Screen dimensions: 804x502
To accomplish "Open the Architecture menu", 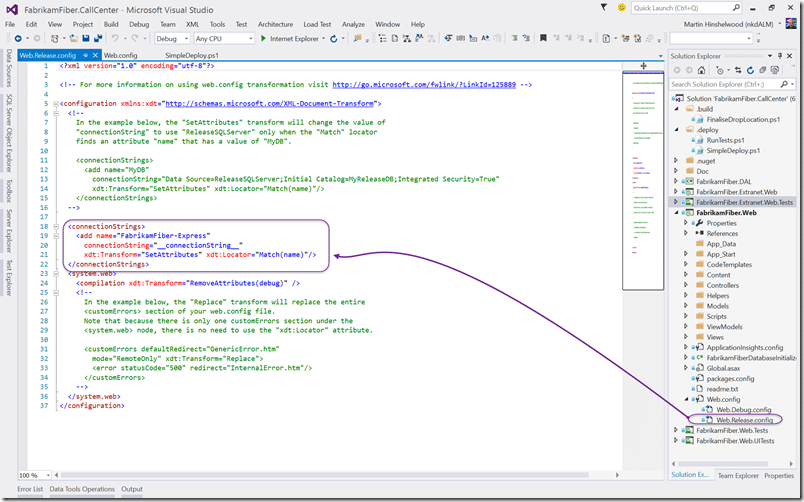I will [x=275, y=24].
